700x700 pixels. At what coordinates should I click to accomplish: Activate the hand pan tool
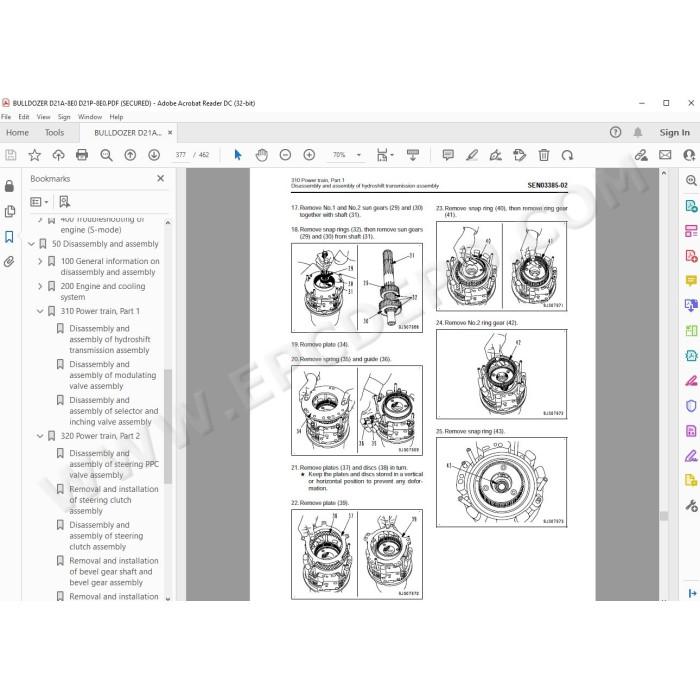coord(262,155)
